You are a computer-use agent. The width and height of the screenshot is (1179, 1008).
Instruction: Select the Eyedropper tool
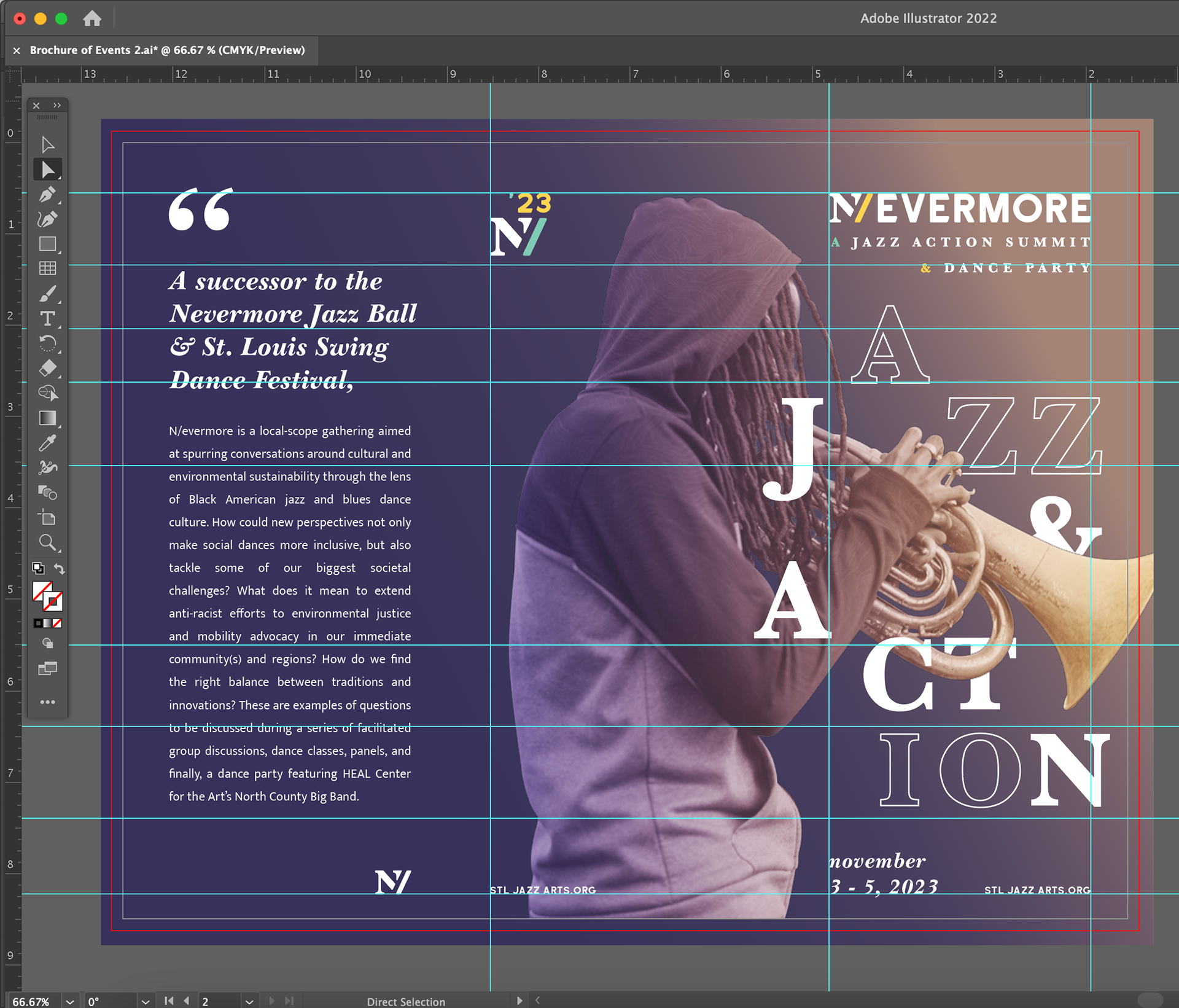tap(47, 443)
